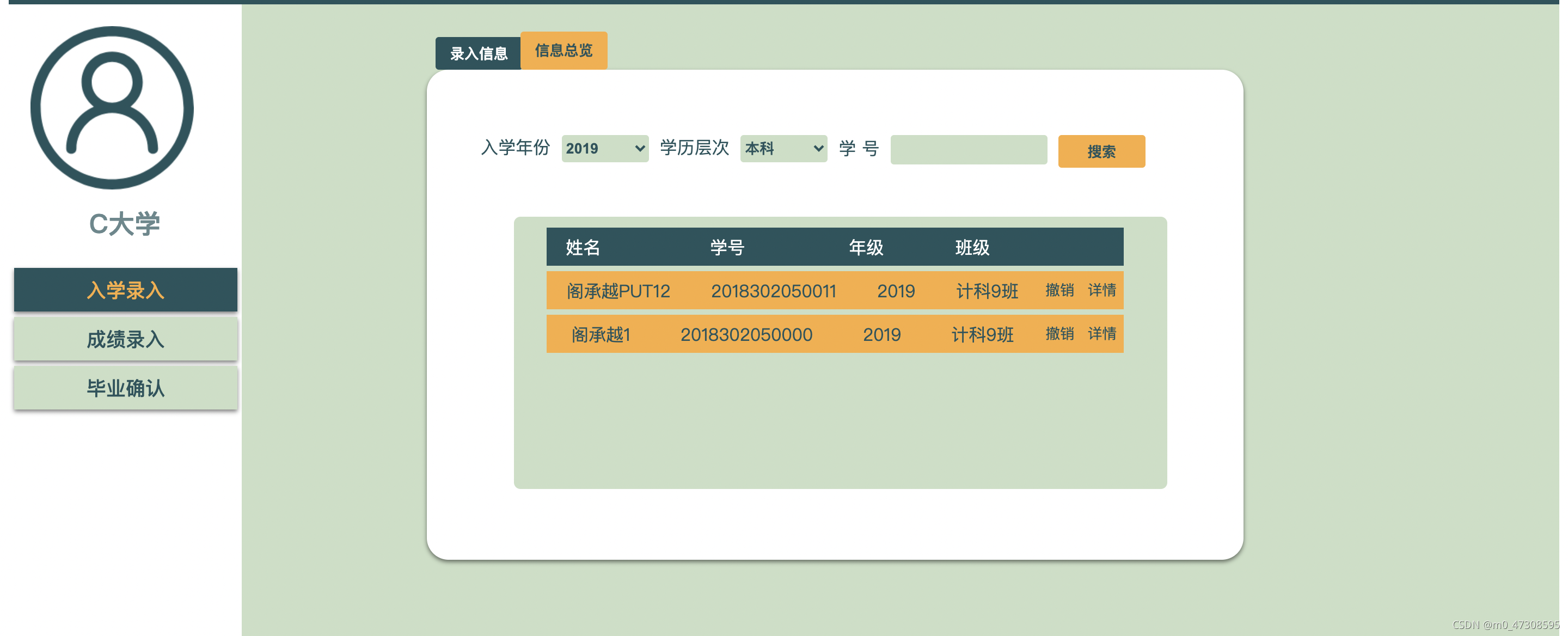Click the 学号 search input field
Viewport: 1568px width, 636px height.
(x=968, y=150)
